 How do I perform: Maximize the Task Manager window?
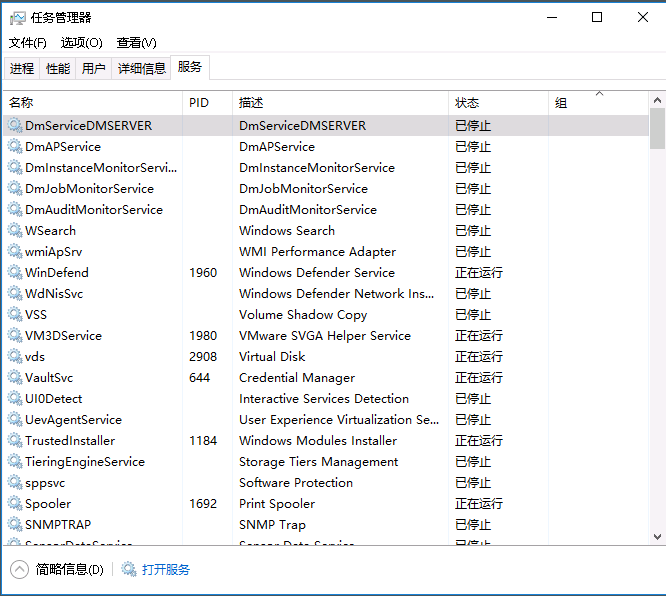597,17
